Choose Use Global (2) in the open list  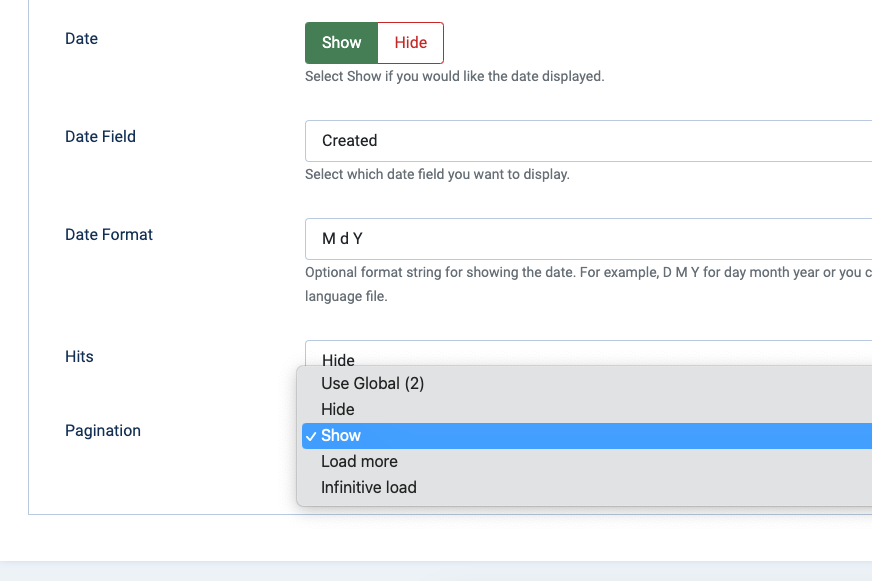(x=373, y=383)
